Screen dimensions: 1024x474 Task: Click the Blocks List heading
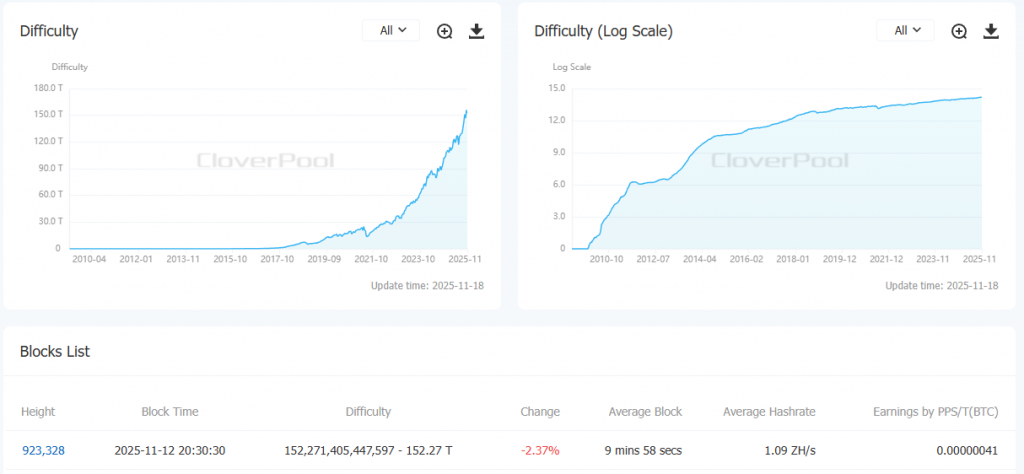[55, 351]
